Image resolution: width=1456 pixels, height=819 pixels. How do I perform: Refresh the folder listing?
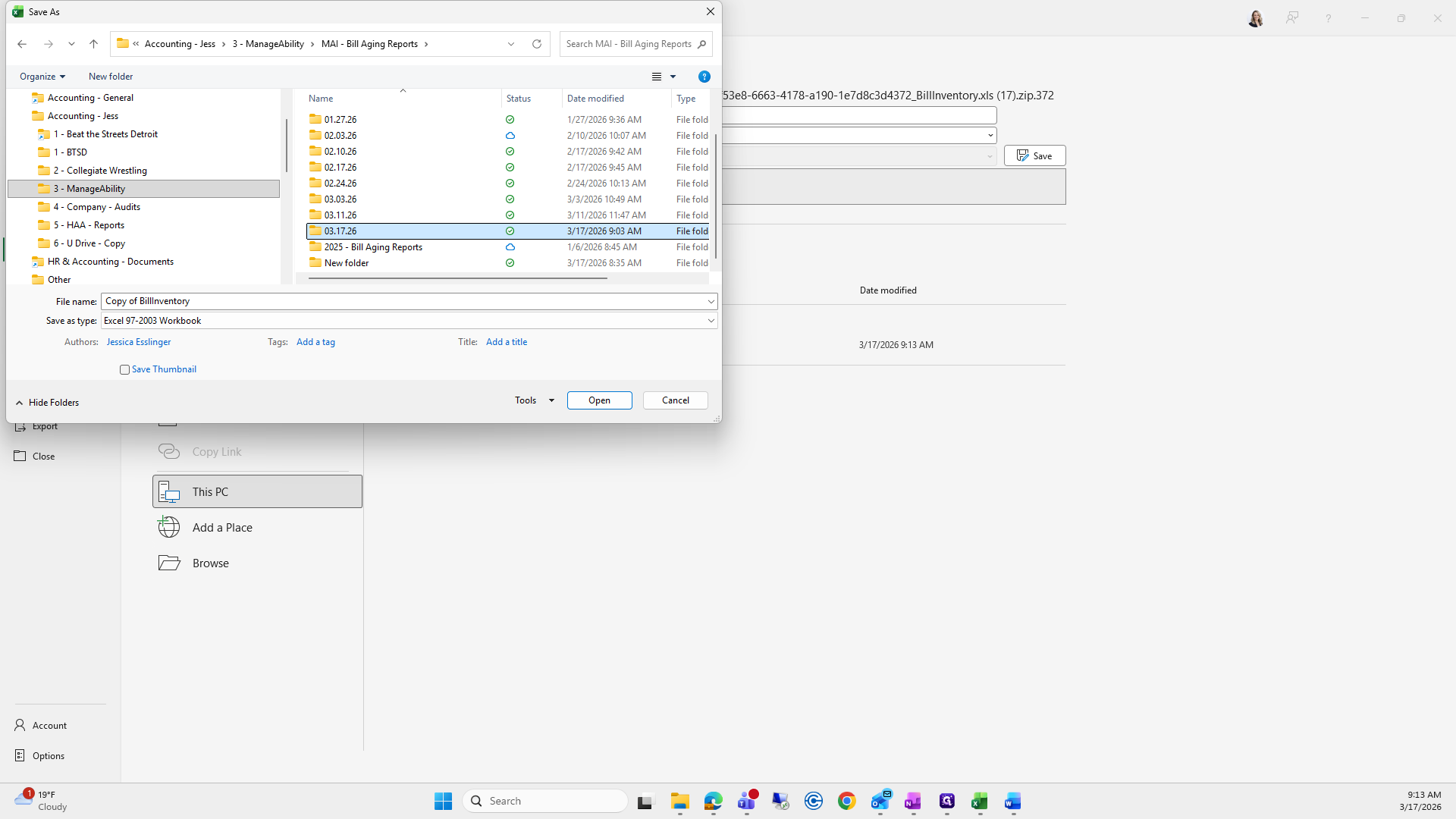(537, 44)
